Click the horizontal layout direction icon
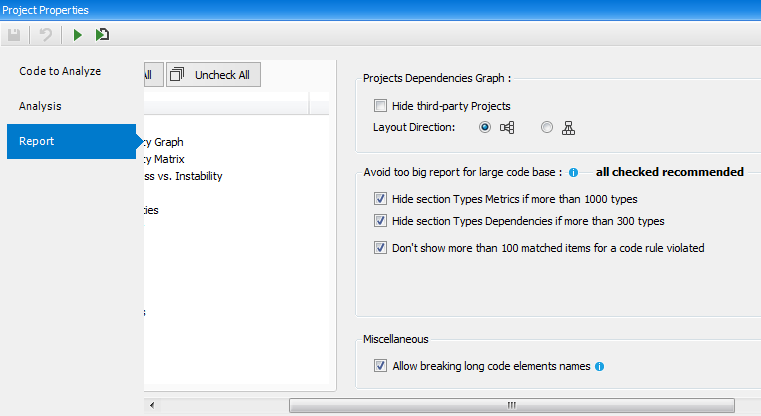Image resolution: width=761 pixels, height=416 pixels. click(507, 127)
